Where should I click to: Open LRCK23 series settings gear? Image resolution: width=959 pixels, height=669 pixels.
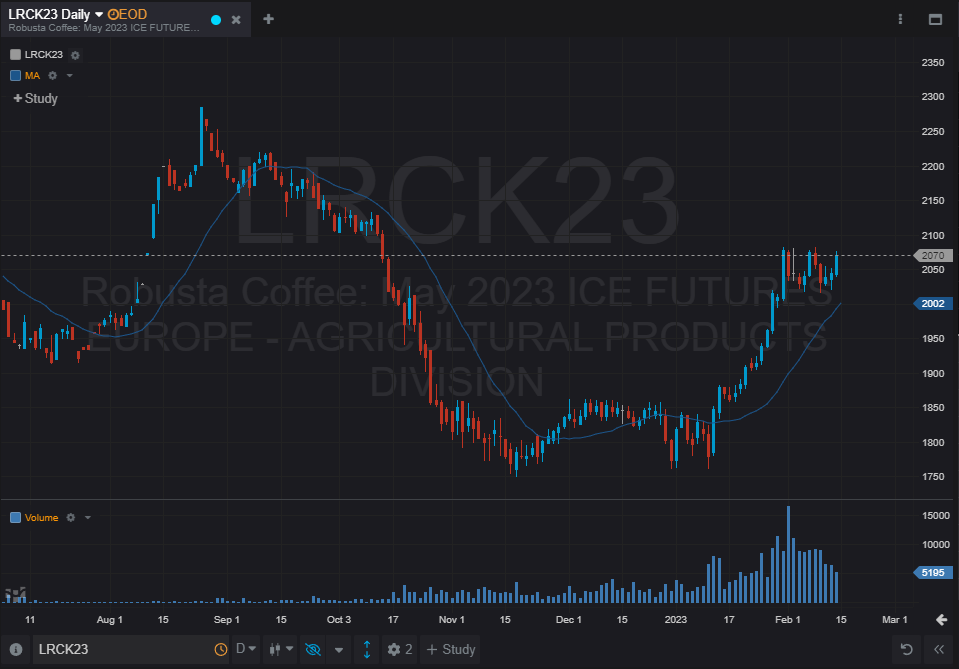75,55
